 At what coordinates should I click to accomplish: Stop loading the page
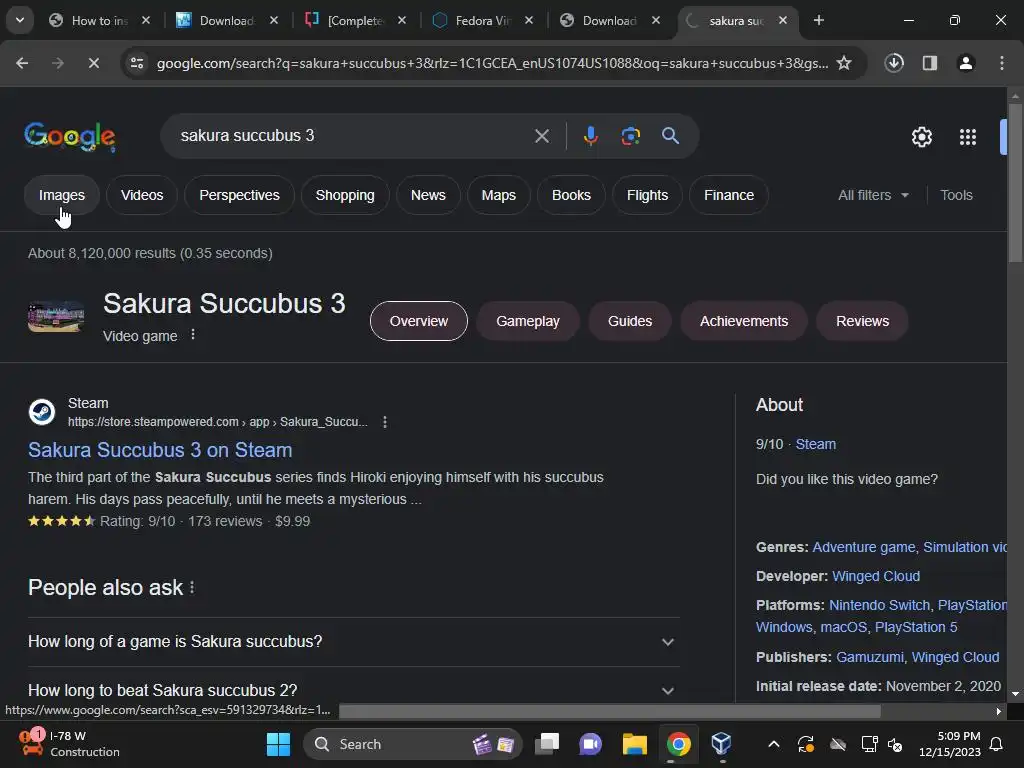(93, 63)
